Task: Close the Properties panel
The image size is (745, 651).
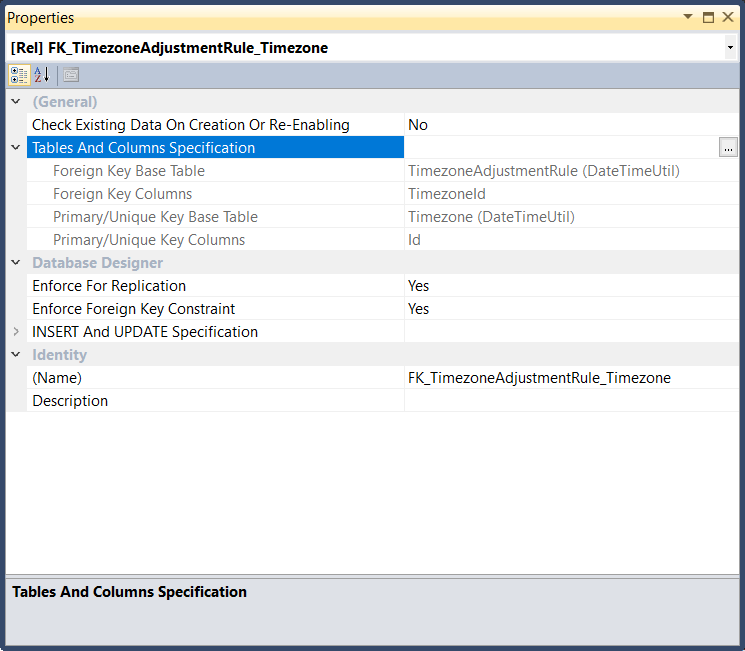Action: (x=728, y=17)
